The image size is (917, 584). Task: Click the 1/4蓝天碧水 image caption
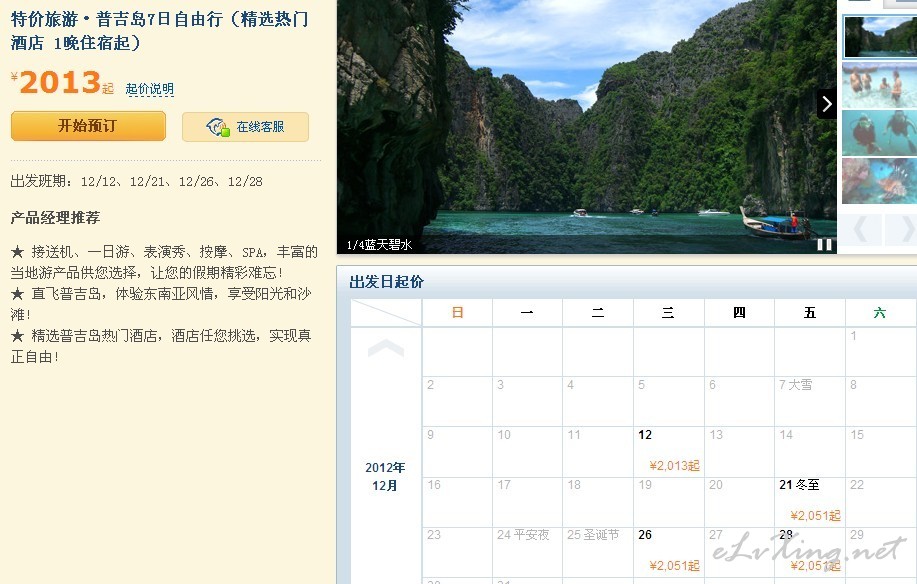click(x=379, y=245)
